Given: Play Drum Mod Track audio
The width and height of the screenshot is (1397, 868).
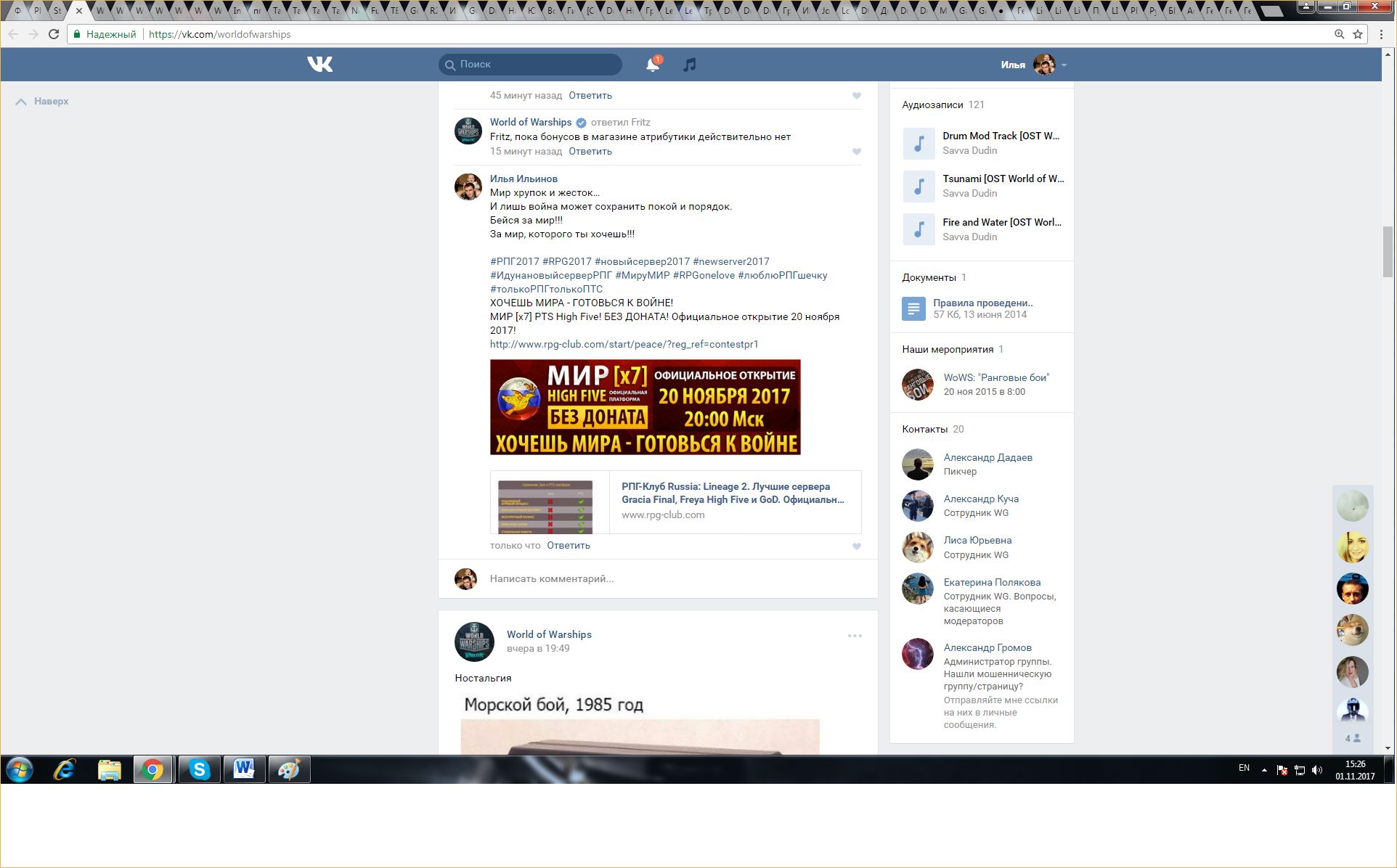Looking at the screenshot, I should tap(919, 143).
